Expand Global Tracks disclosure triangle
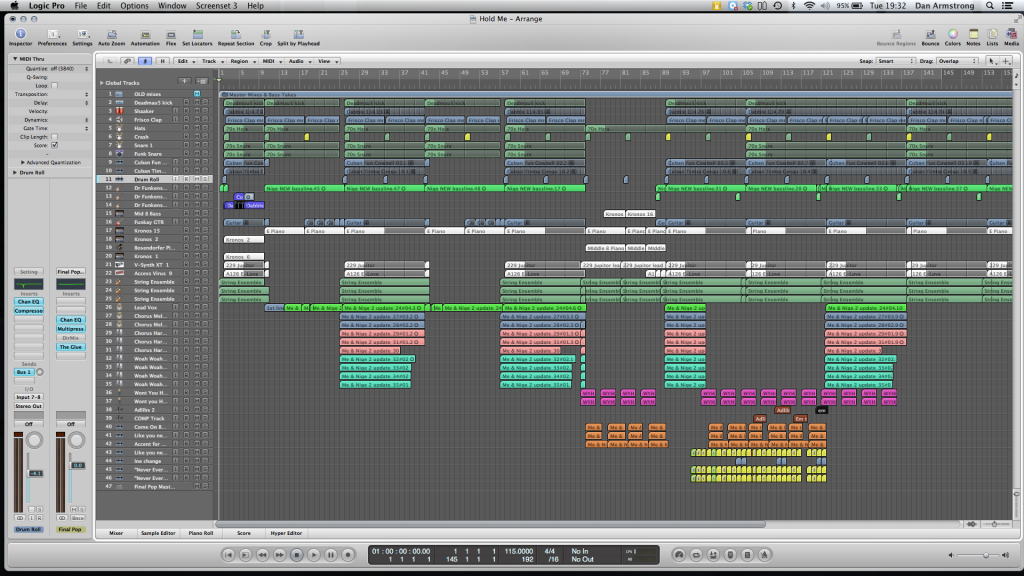The image size is (1024, 576). click(101, 83)
